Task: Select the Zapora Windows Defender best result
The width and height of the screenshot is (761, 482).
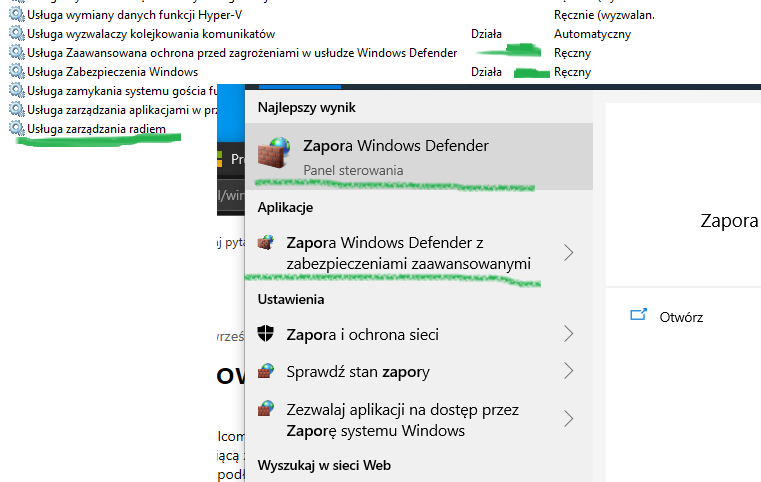Action: [419, 156]
